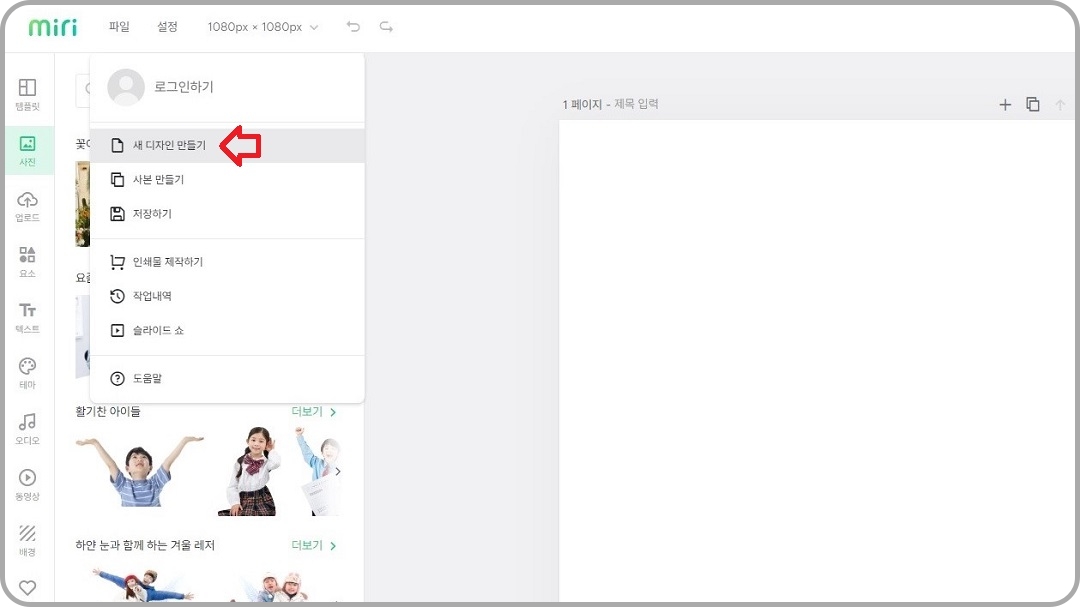Click the profile avatar icon
Screen dimensions: 1080x607
(126, 87)
